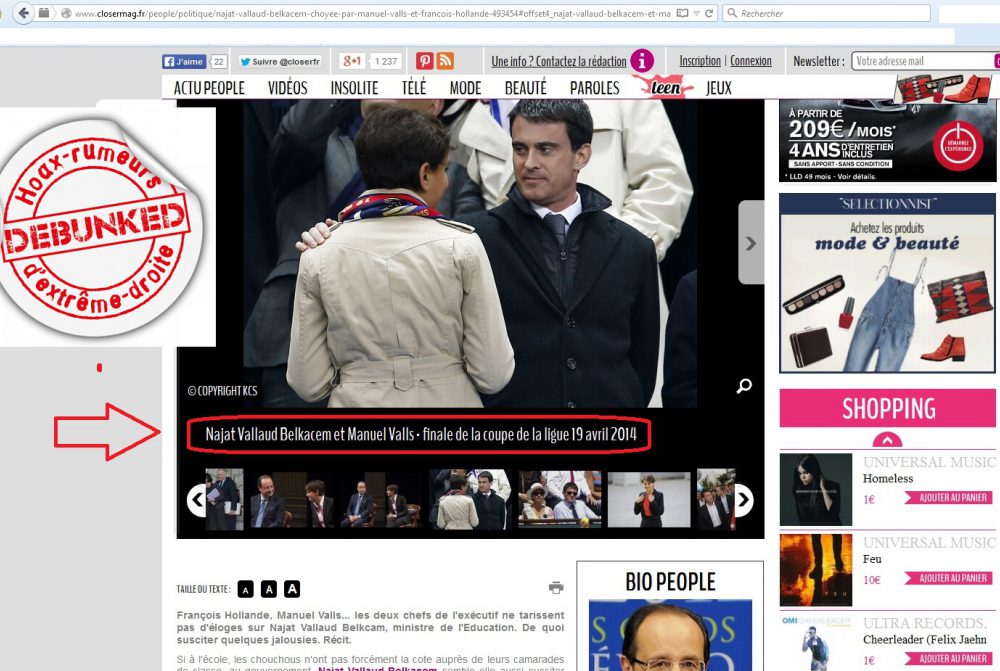Toggle reader view icon in address bar
This screenshot has height=671, width=1000.
coord(682,13)
